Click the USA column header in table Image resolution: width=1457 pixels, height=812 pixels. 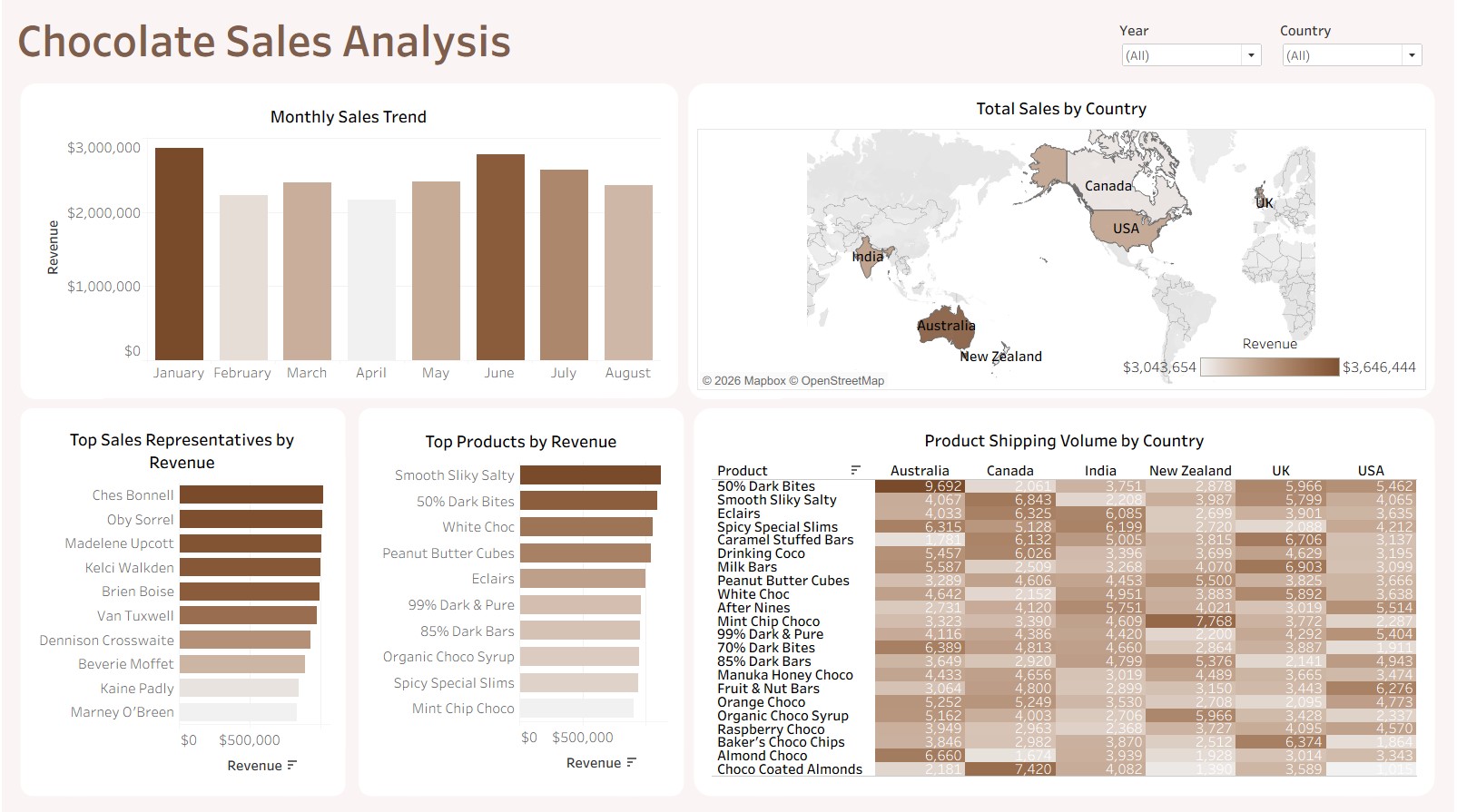1371,471
